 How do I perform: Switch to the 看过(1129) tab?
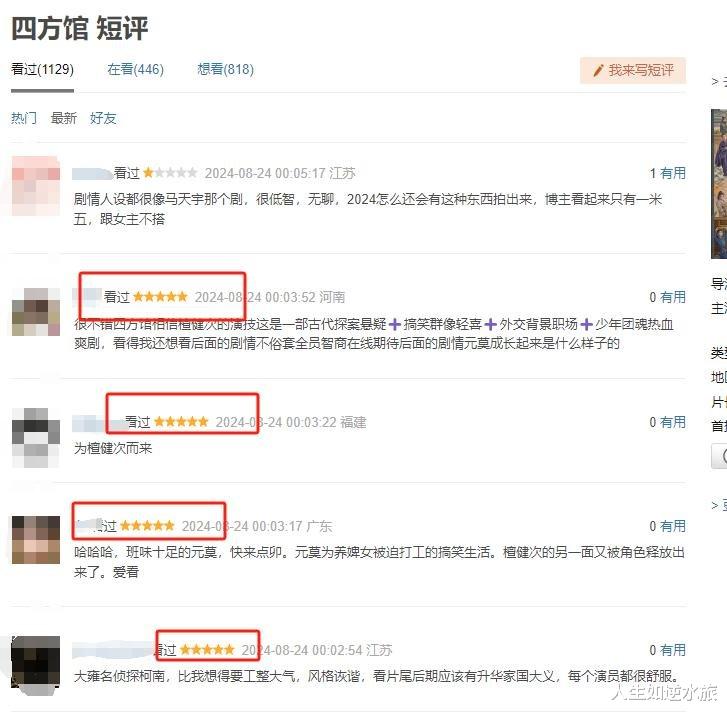click(x=42, y=70)
